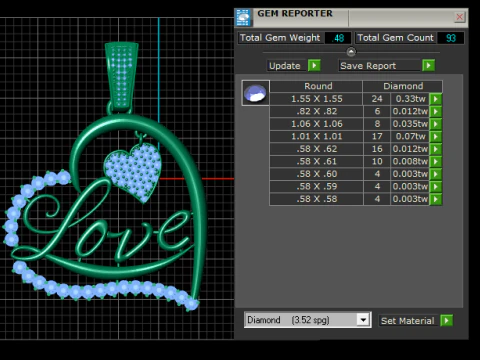Click the count 24 cell
Image resolution: width=480 pixels, height=360 pixels.
377,99
